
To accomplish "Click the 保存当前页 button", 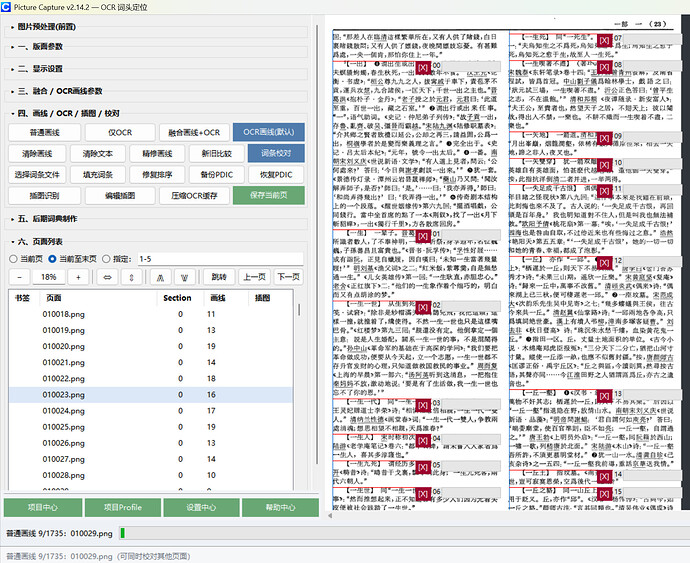I will (x=269, y=195).
